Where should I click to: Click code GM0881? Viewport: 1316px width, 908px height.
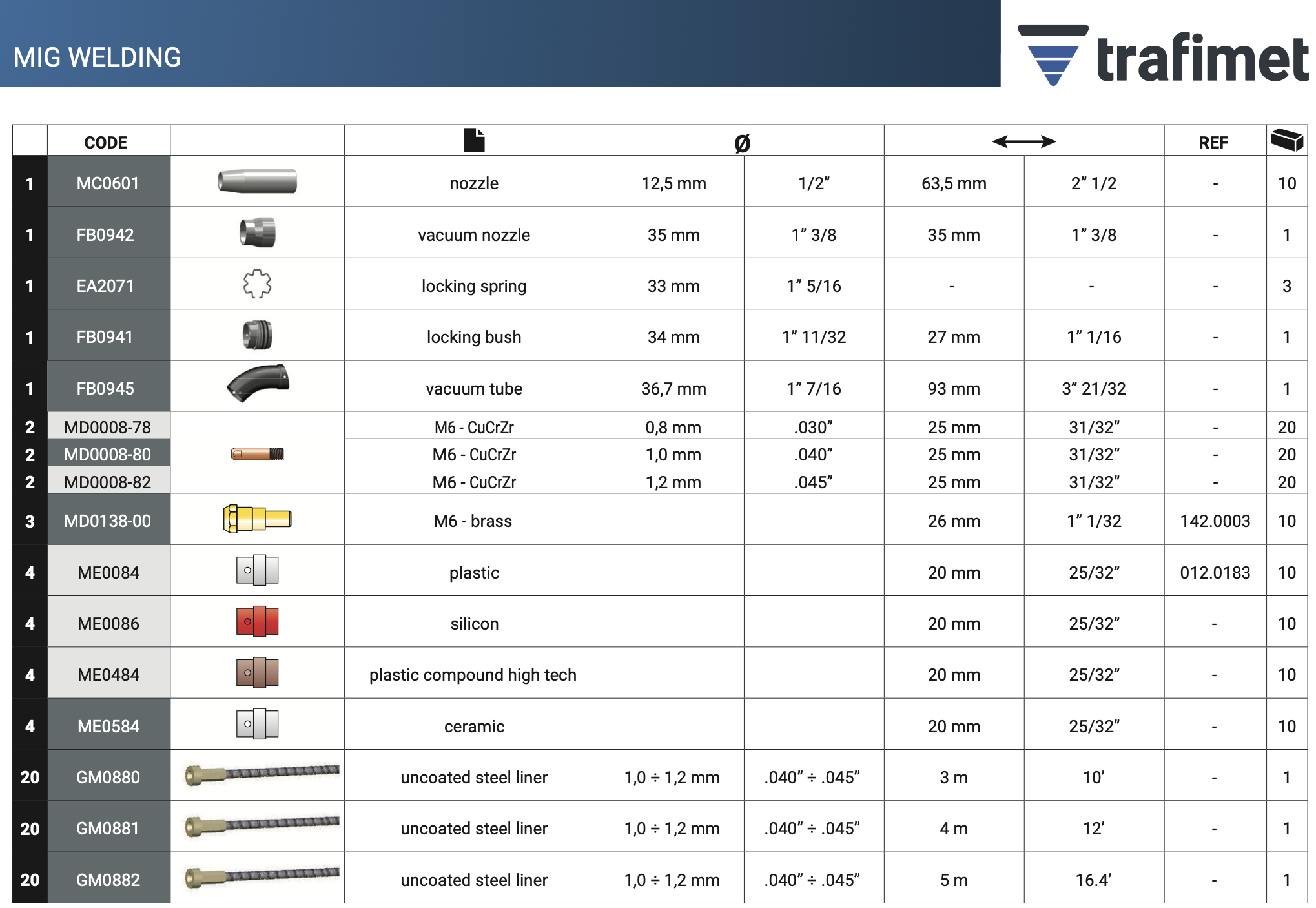[x=108, y=829]
